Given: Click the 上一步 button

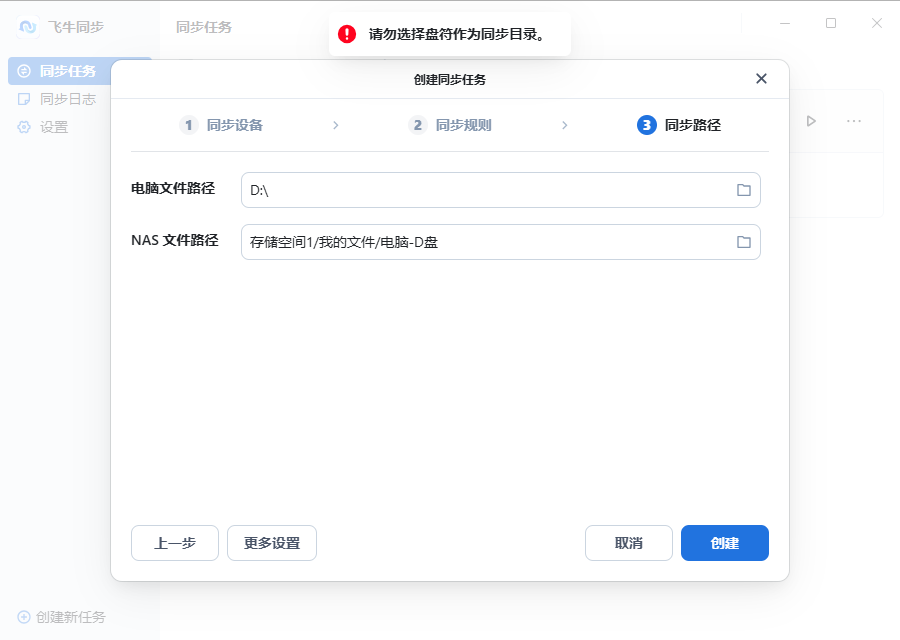Looking at the screenshot, I should [174, 543].
